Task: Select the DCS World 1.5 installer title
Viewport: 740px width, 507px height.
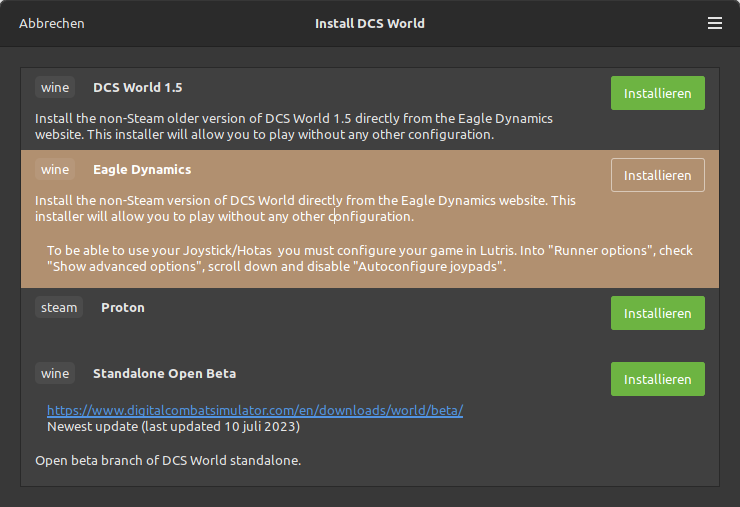Action: coord(137,87)
